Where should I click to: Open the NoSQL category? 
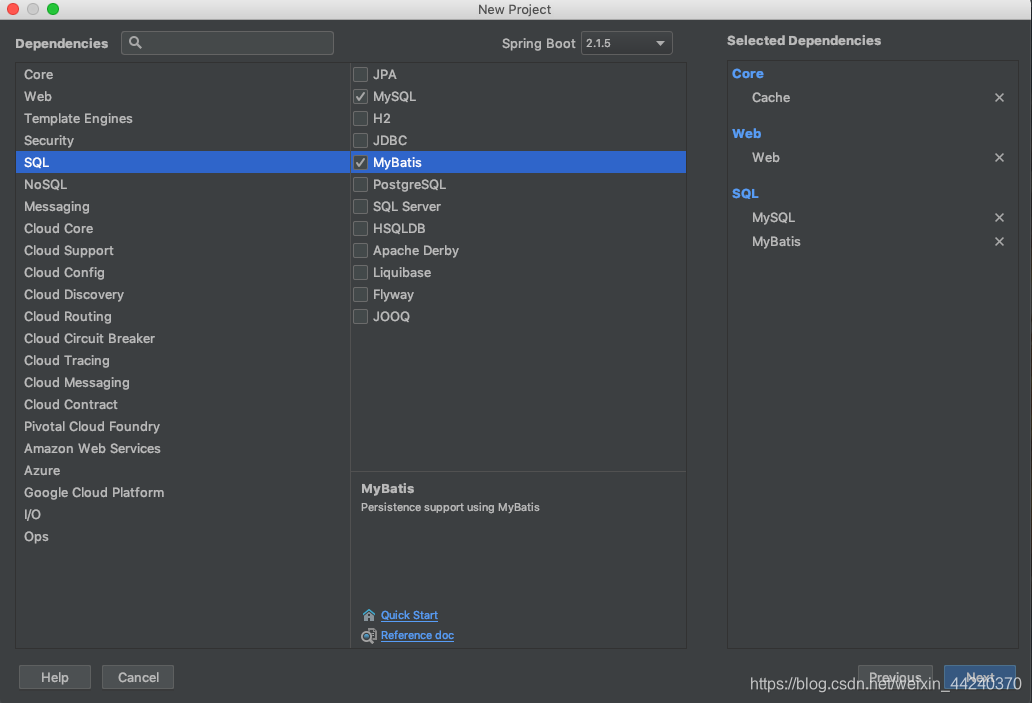click(x=183, y=184)
